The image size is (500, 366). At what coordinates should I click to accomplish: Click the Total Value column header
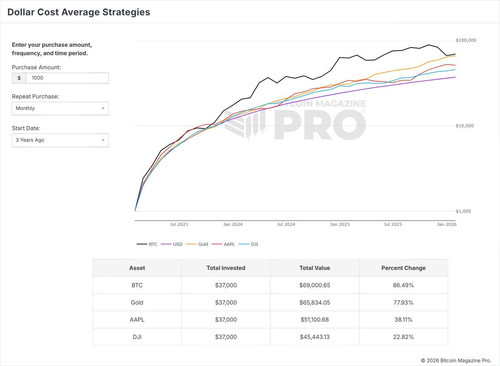click(x=315, y=268)
